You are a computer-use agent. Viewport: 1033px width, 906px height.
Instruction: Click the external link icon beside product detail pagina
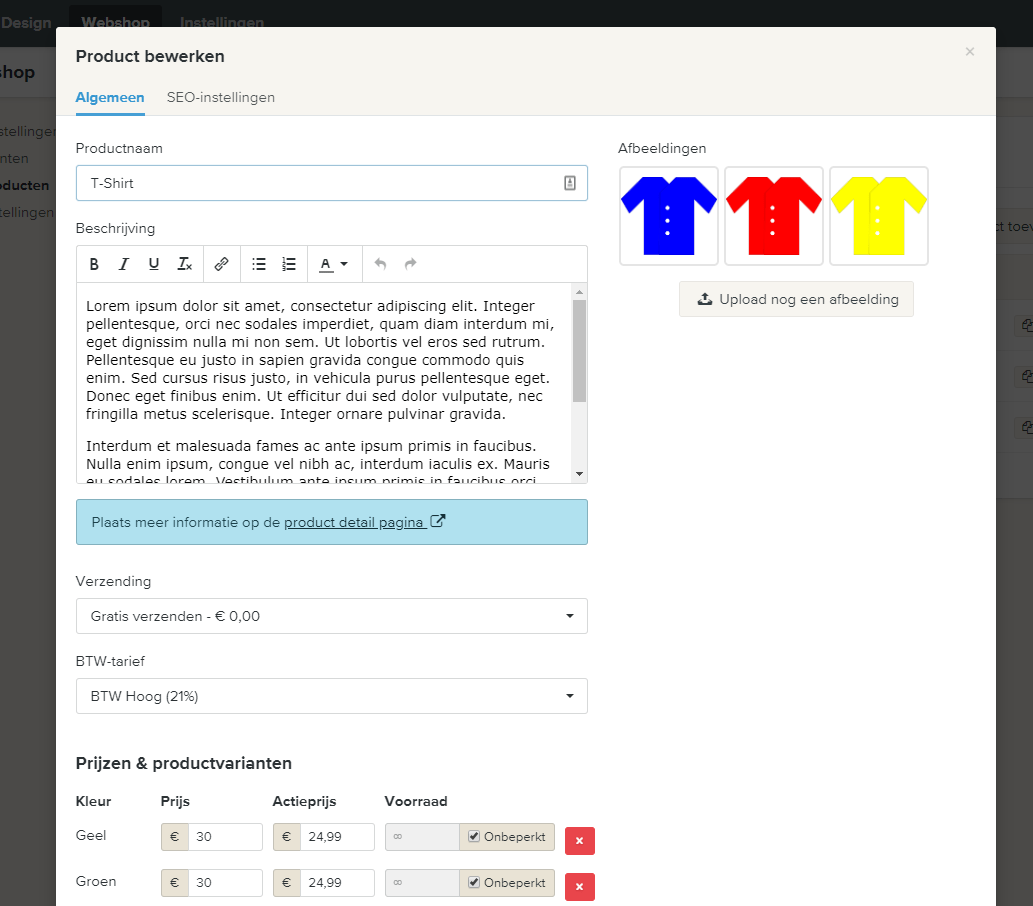pyautogui.click(x=437, y=521)
